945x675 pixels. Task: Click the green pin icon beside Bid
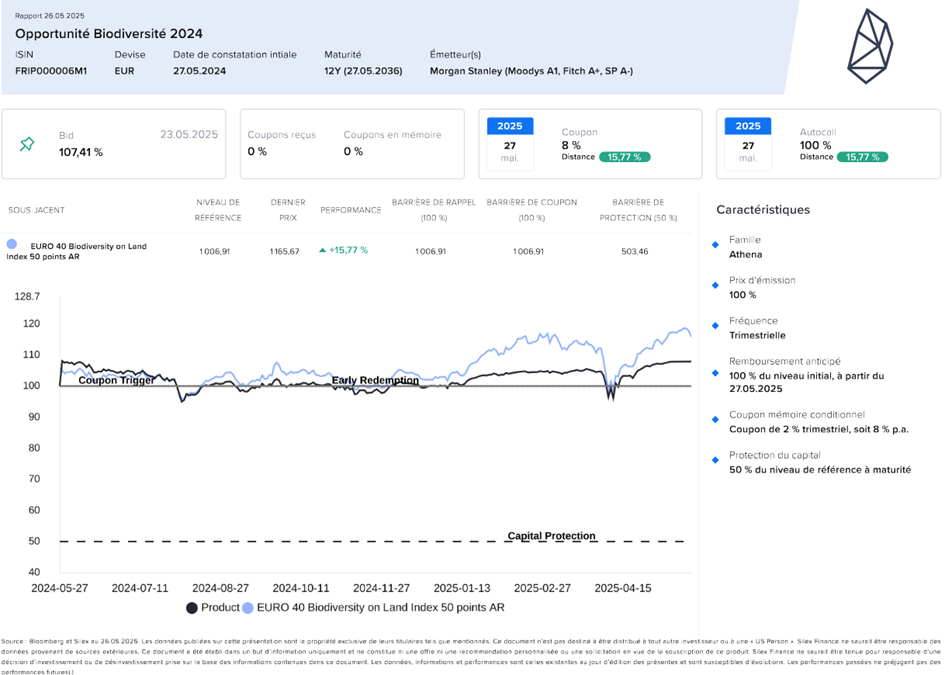click(27, 144)
